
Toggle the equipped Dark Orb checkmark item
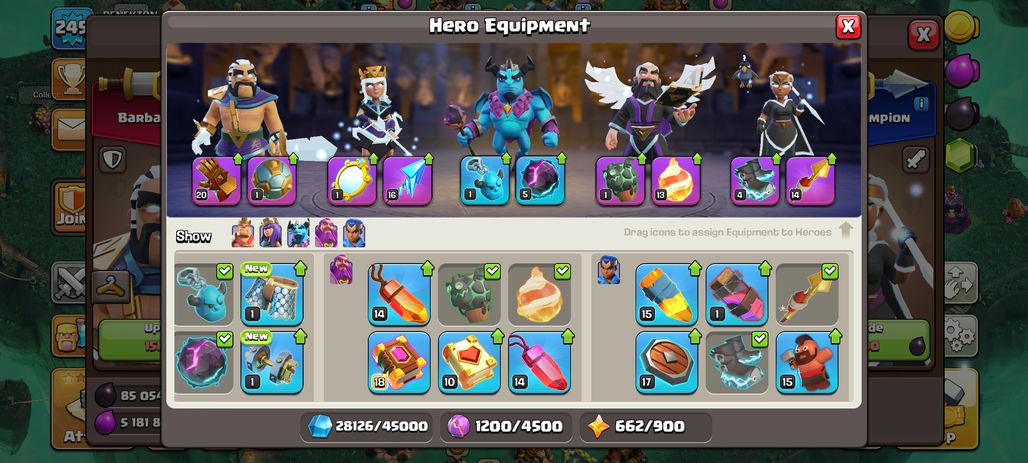coord(204,362)
